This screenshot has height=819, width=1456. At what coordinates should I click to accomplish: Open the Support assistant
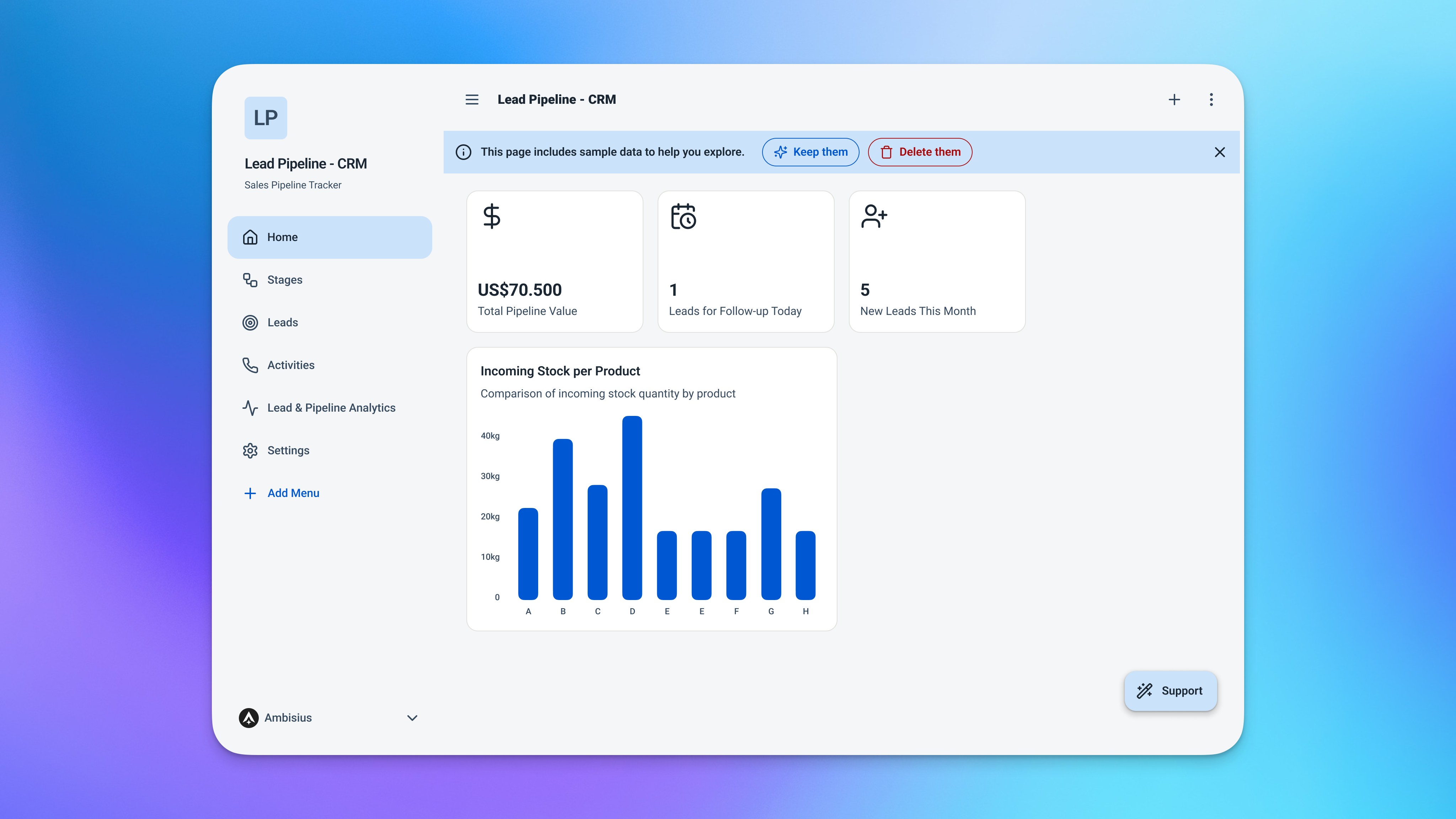point(1170,691)
